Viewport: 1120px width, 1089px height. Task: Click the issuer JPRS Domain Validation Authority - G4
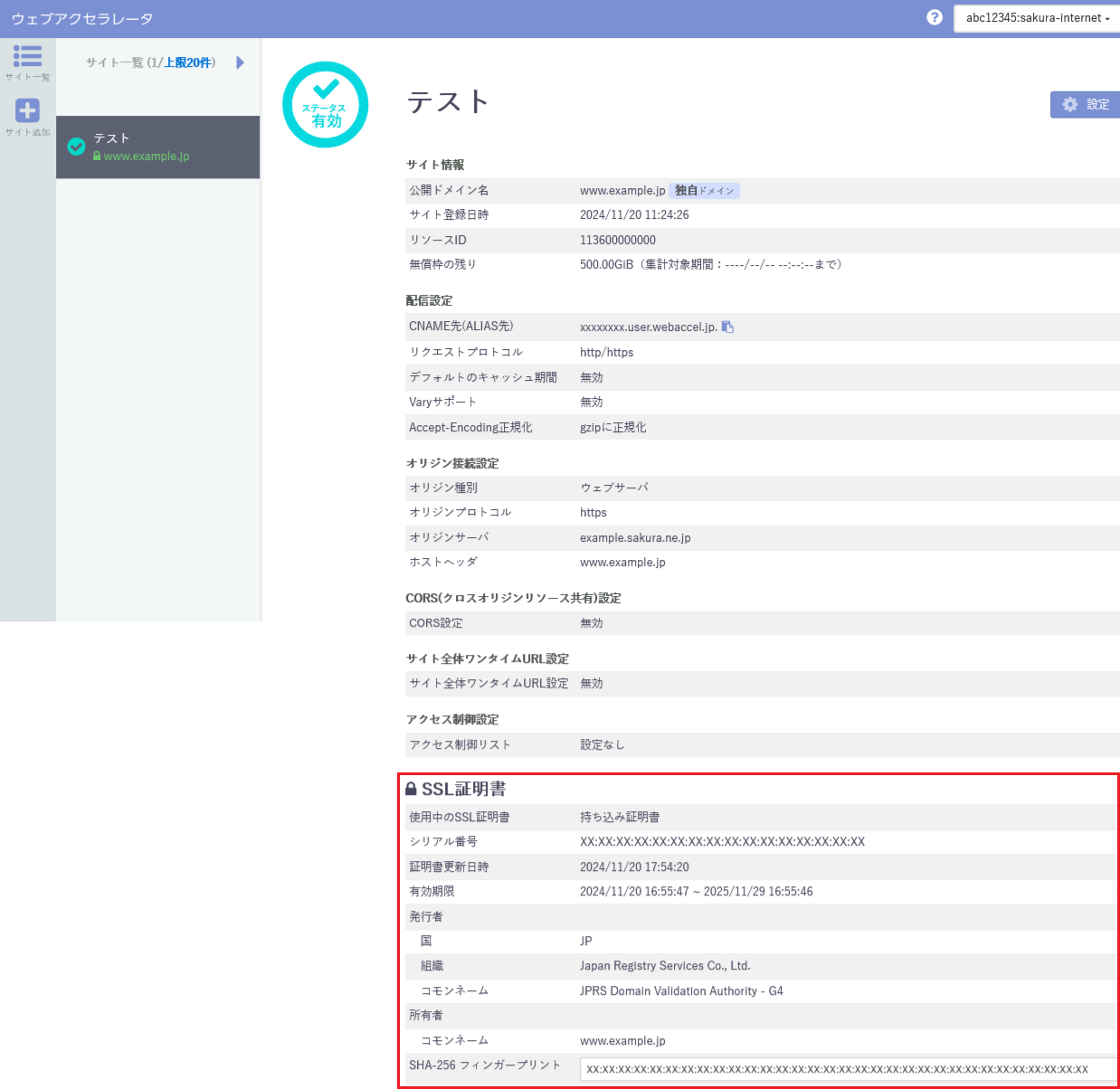click(681, 991)
